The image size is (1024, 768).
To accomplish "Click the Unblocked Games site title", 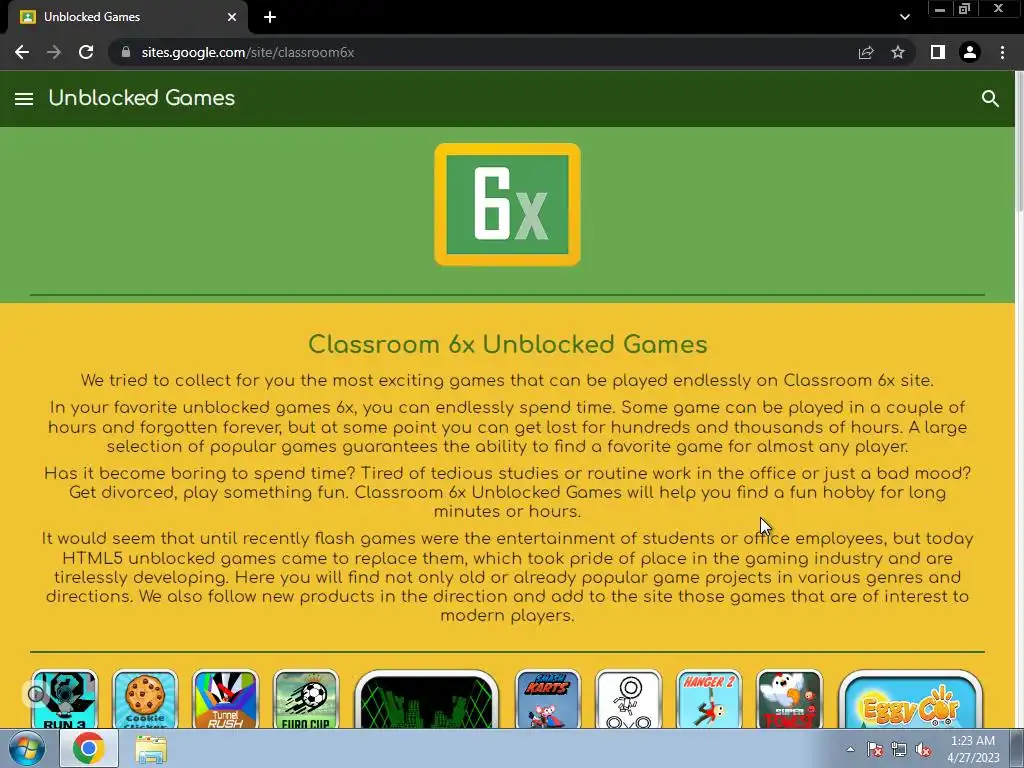I will coord(142,98).
